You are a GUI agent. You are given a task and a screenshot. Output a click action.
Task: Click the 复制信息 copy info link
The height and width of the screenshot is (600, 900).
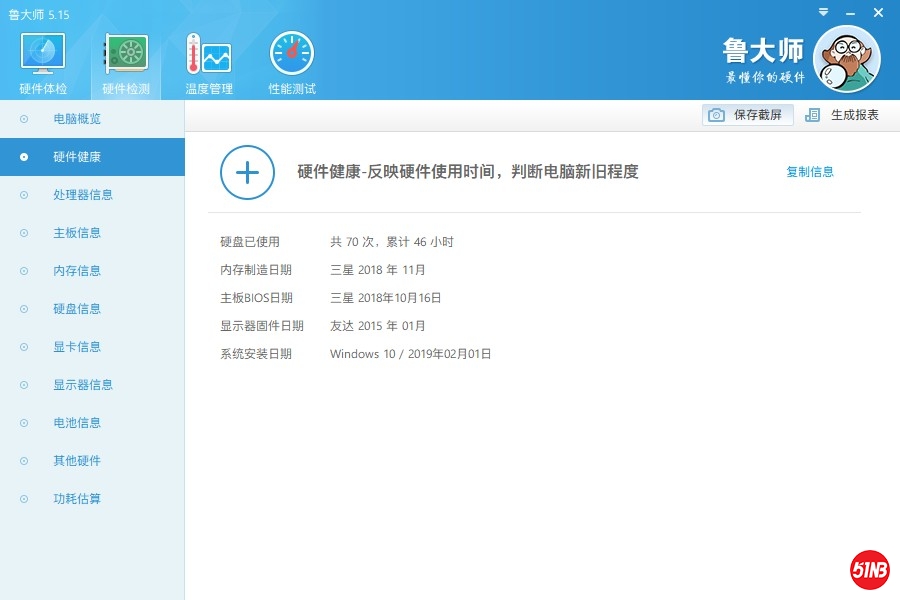809,172
